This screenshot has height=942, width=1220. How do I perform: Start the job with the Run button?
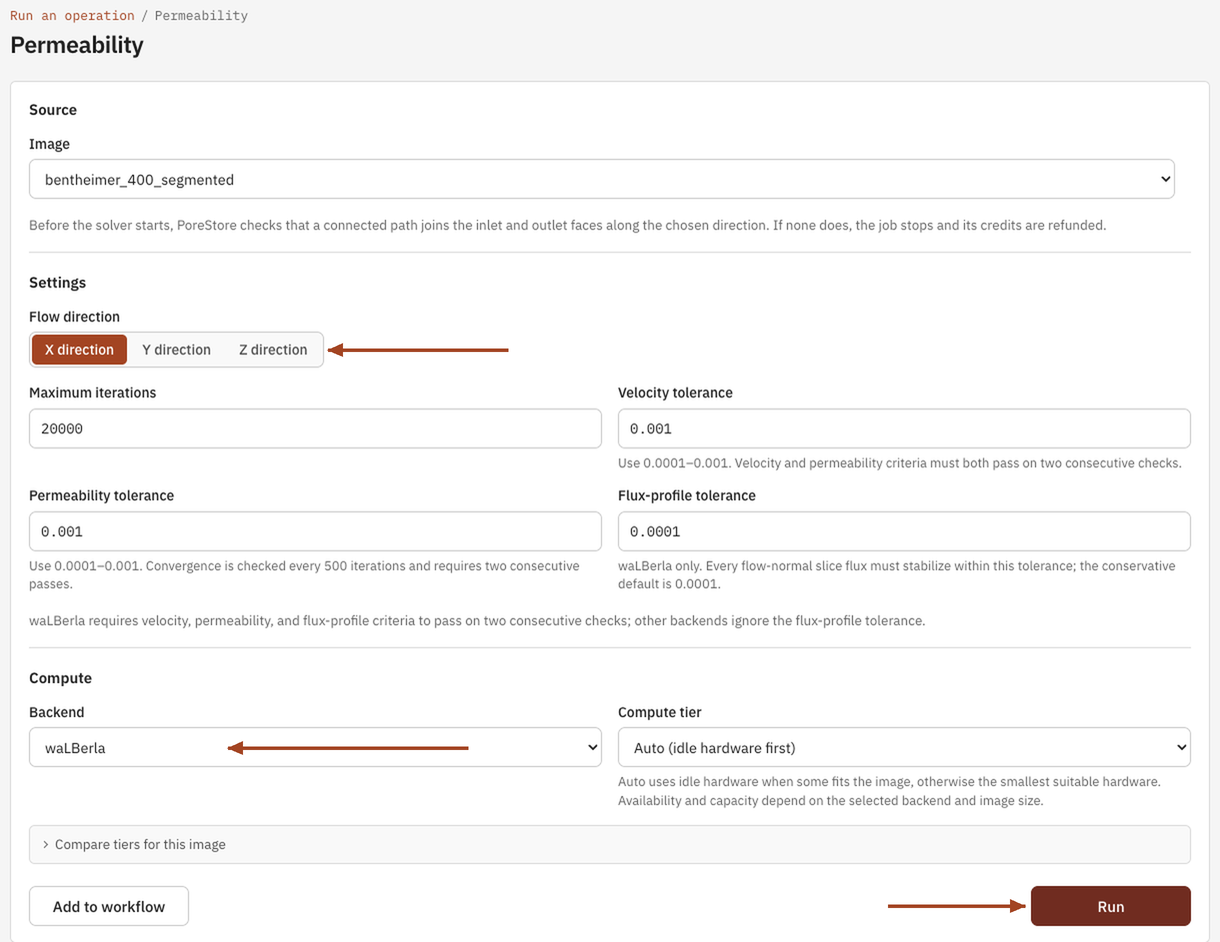pos(1111,906)
